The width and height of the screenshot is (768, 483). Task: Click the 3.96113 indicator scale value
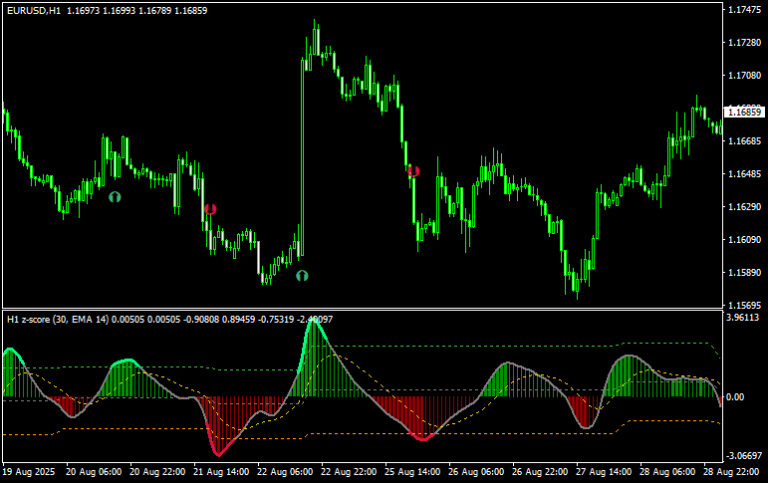[x=743, y=317]
